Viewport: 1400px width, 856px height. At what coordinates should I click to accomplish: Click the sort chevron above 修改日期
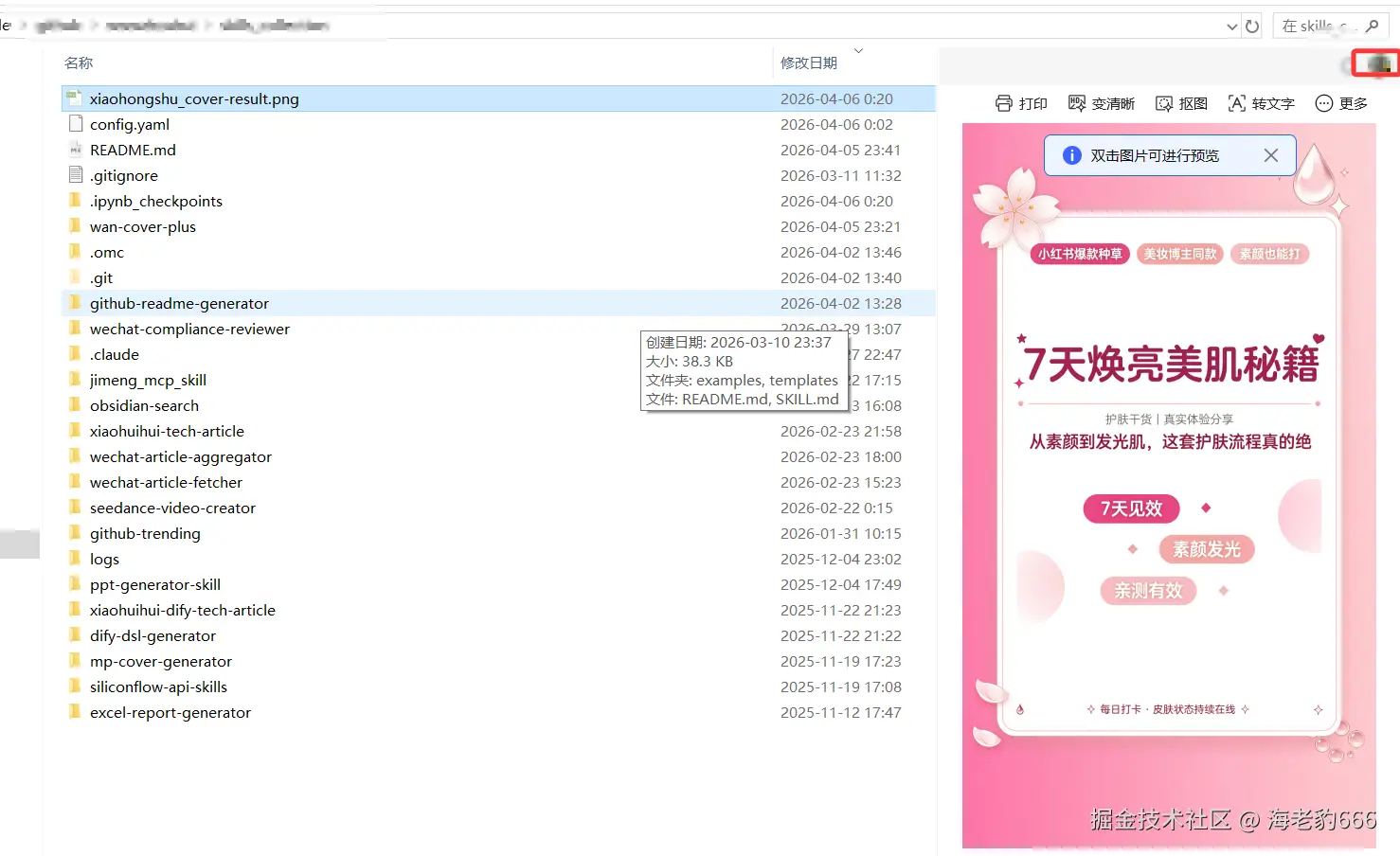tap(859, 50)
